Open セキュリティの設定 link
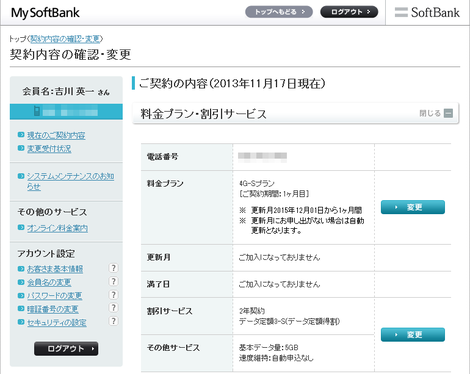Viewport: 470px width, 374px height. pos(57,323)
